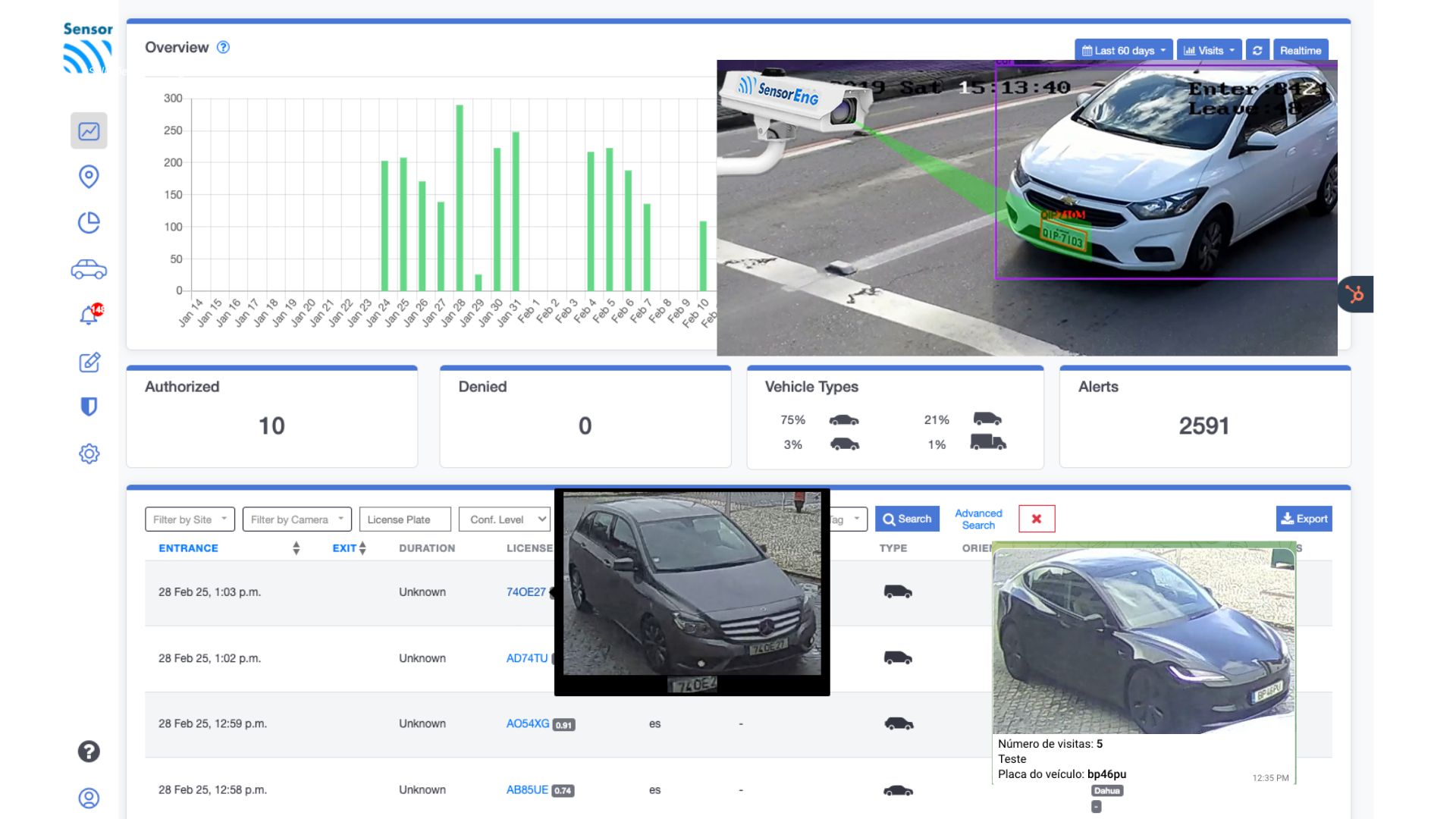The height and width of the screenshot is (819, 1456).
Task: Click the Sensor logo
Action: click(88, 48)
